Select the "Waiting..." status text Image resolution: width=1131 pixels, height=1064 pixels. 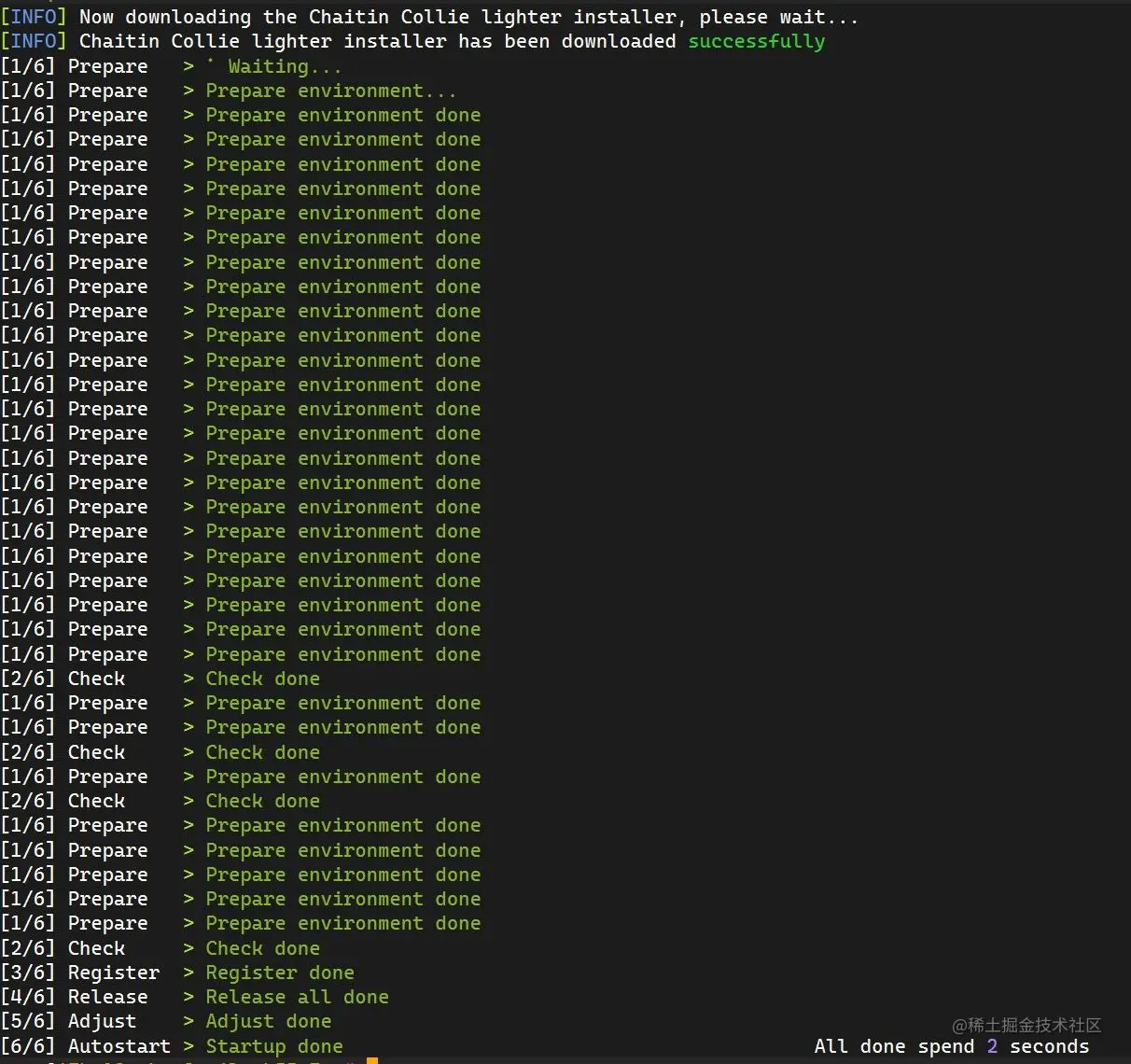[x=285, y=66]
